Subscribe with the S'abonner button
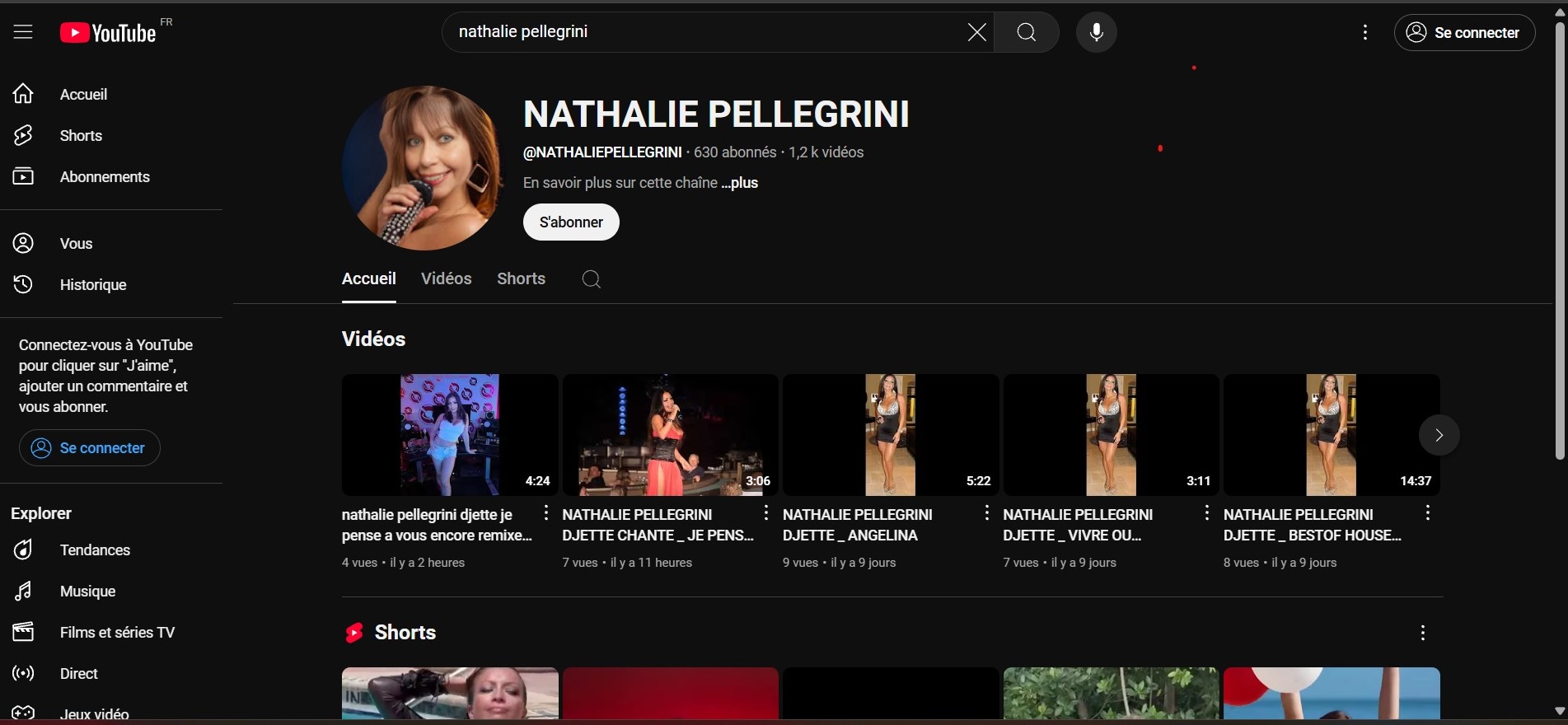The image size is (1568, 725). click(x=571, y=222)
